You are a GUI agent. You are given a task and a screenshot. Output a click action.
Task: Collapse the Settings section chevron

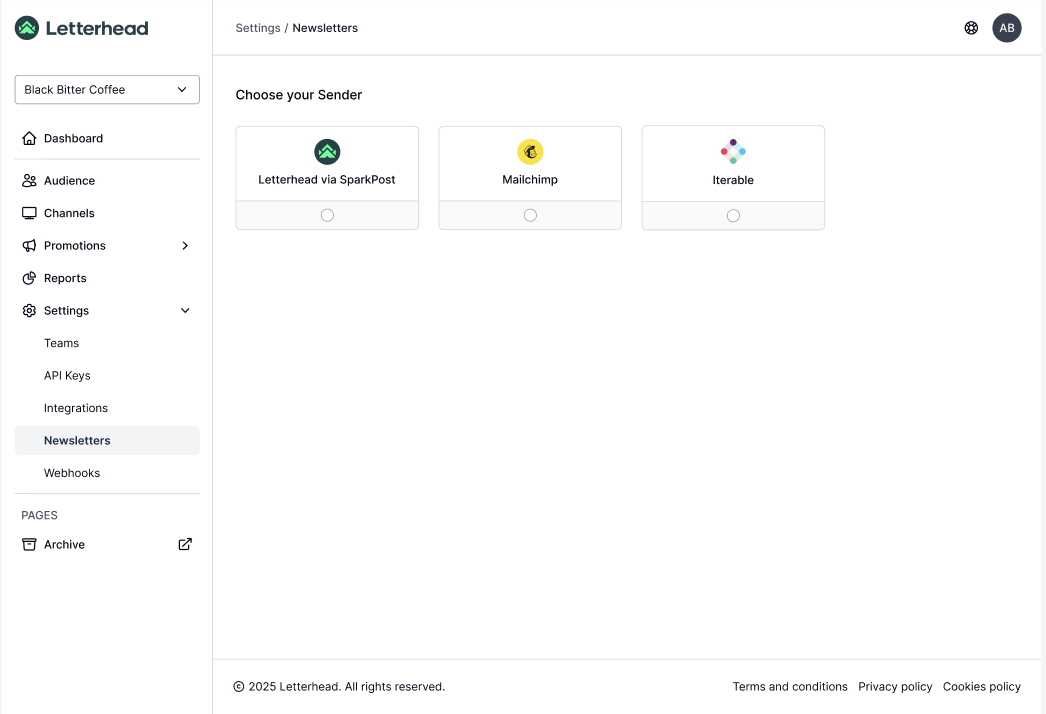click(x=185, y=311)
